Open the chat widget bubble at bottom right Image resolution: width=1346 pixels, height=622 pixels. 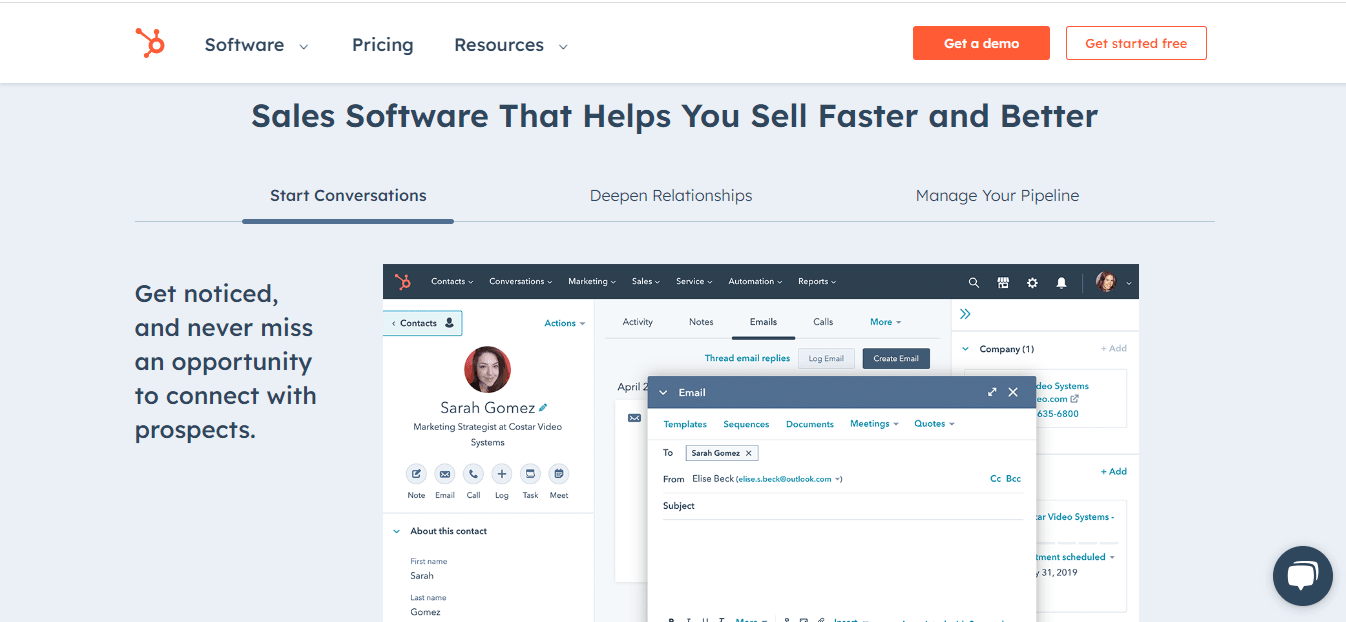pos(1302,576)
